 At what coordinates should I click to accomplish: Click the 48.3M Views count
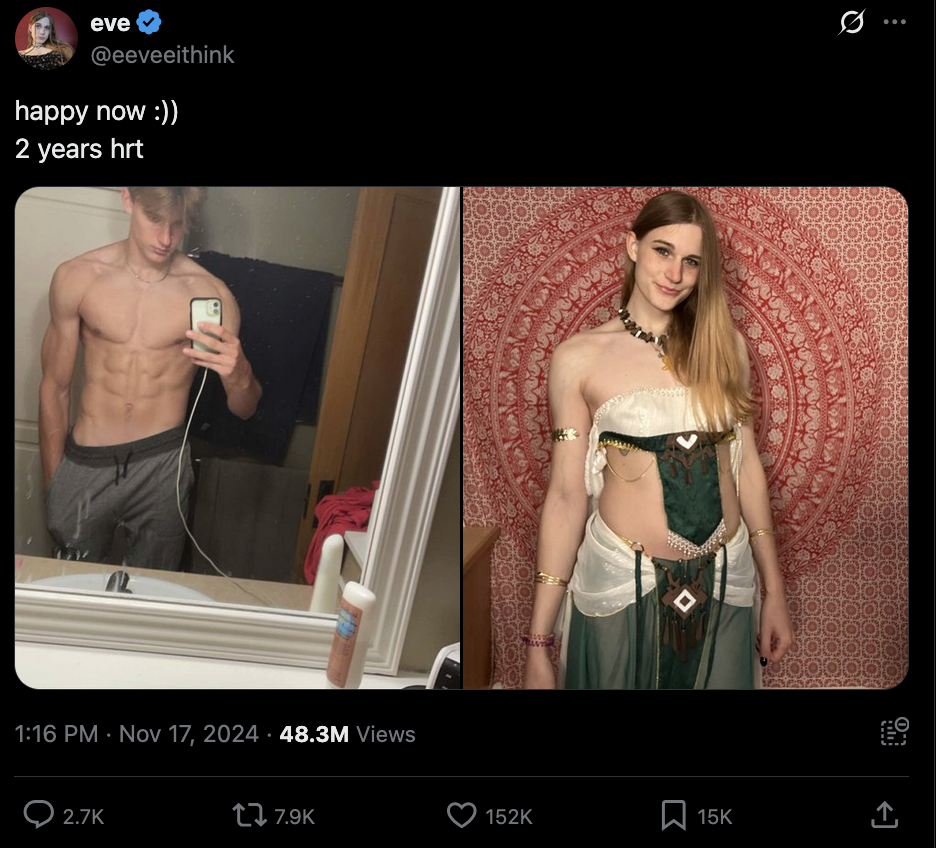point(347,734)
